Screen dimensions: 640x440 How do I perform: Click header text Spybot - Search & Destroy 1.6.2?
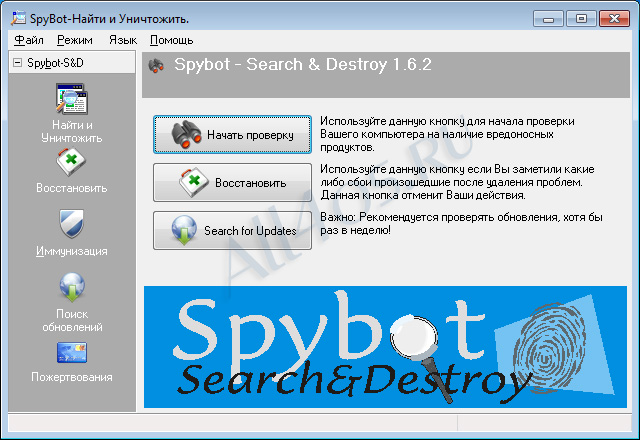click(302, 64)
